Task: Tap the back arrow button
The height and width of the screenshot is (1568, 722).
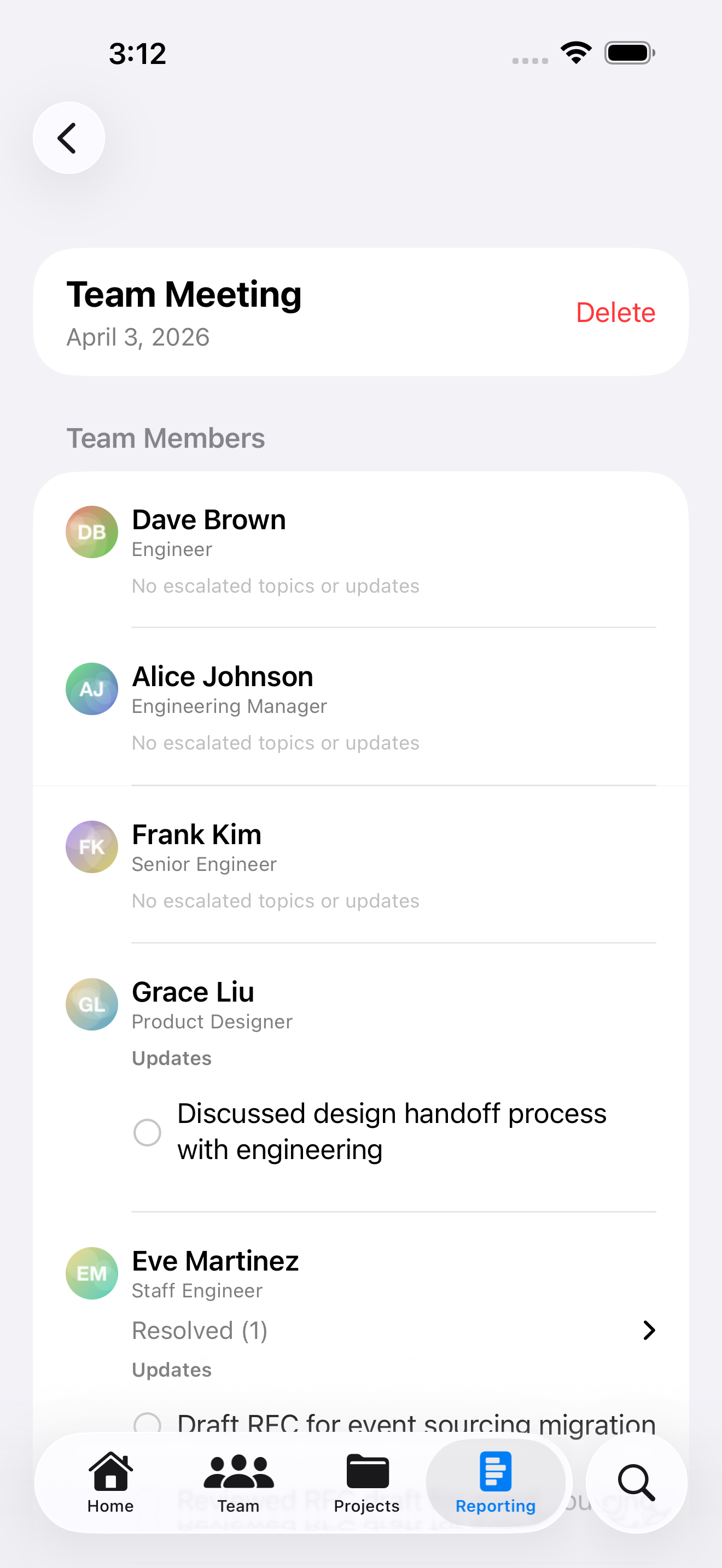Action: pos(69,138)
